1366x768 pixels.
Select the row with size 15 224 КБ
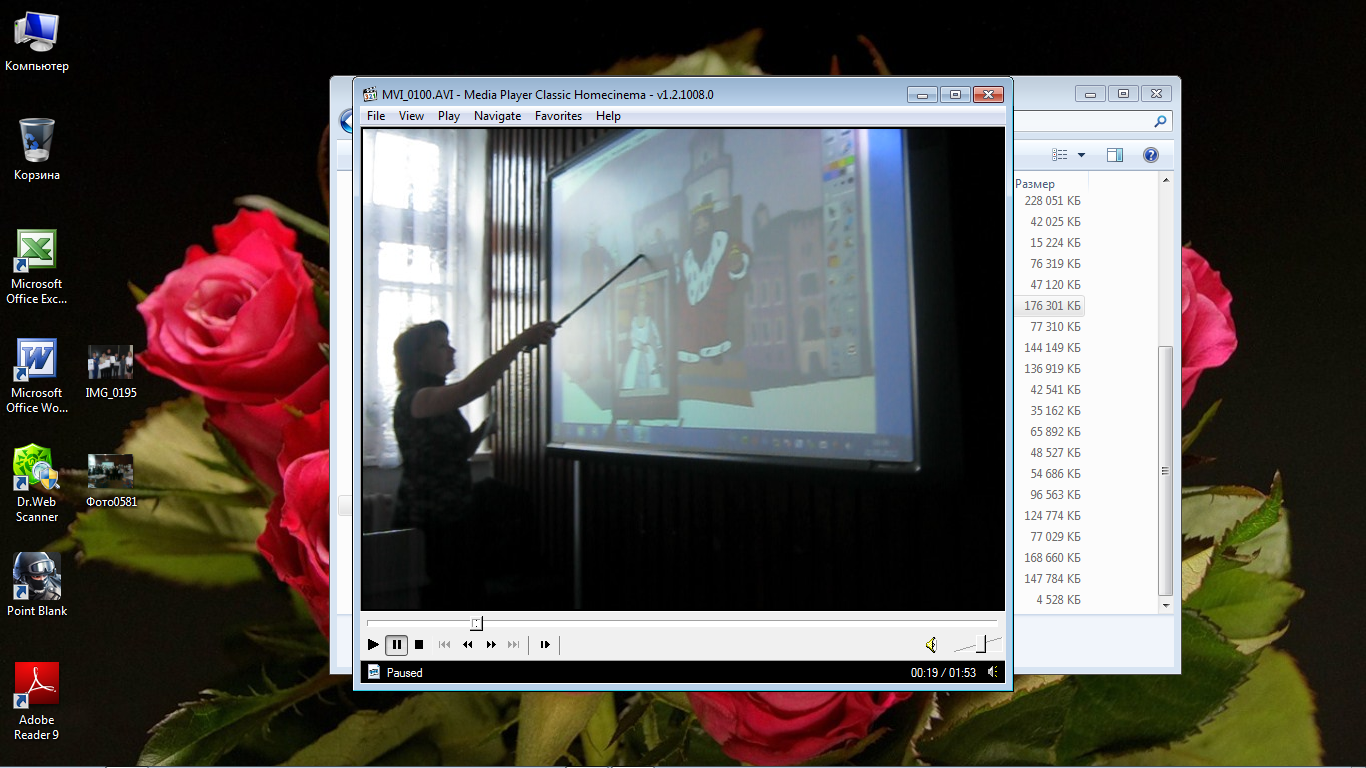coord(1055,243)
